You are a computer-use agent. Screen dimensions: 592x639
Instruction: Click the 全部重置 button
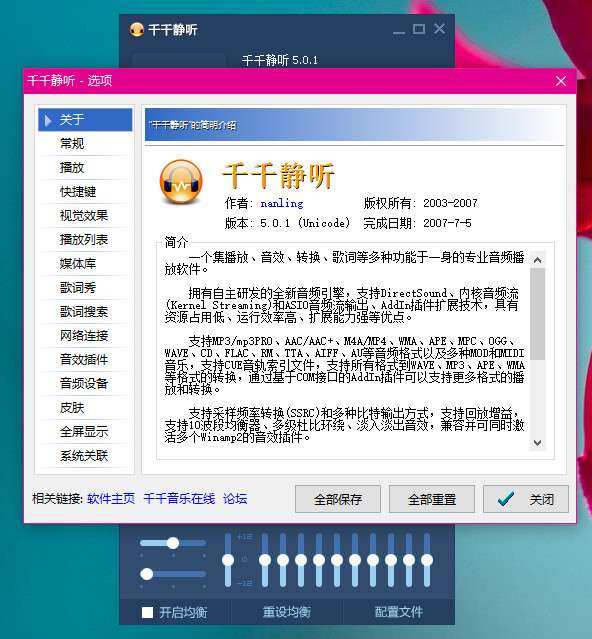click(432, 499)
